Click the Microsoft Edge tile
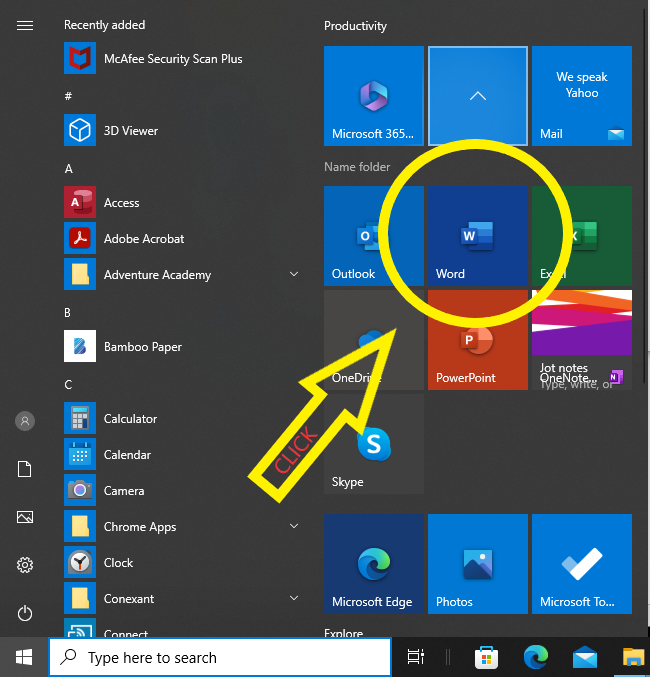Viewport: 650px width, 677px height. coord(373,564)
